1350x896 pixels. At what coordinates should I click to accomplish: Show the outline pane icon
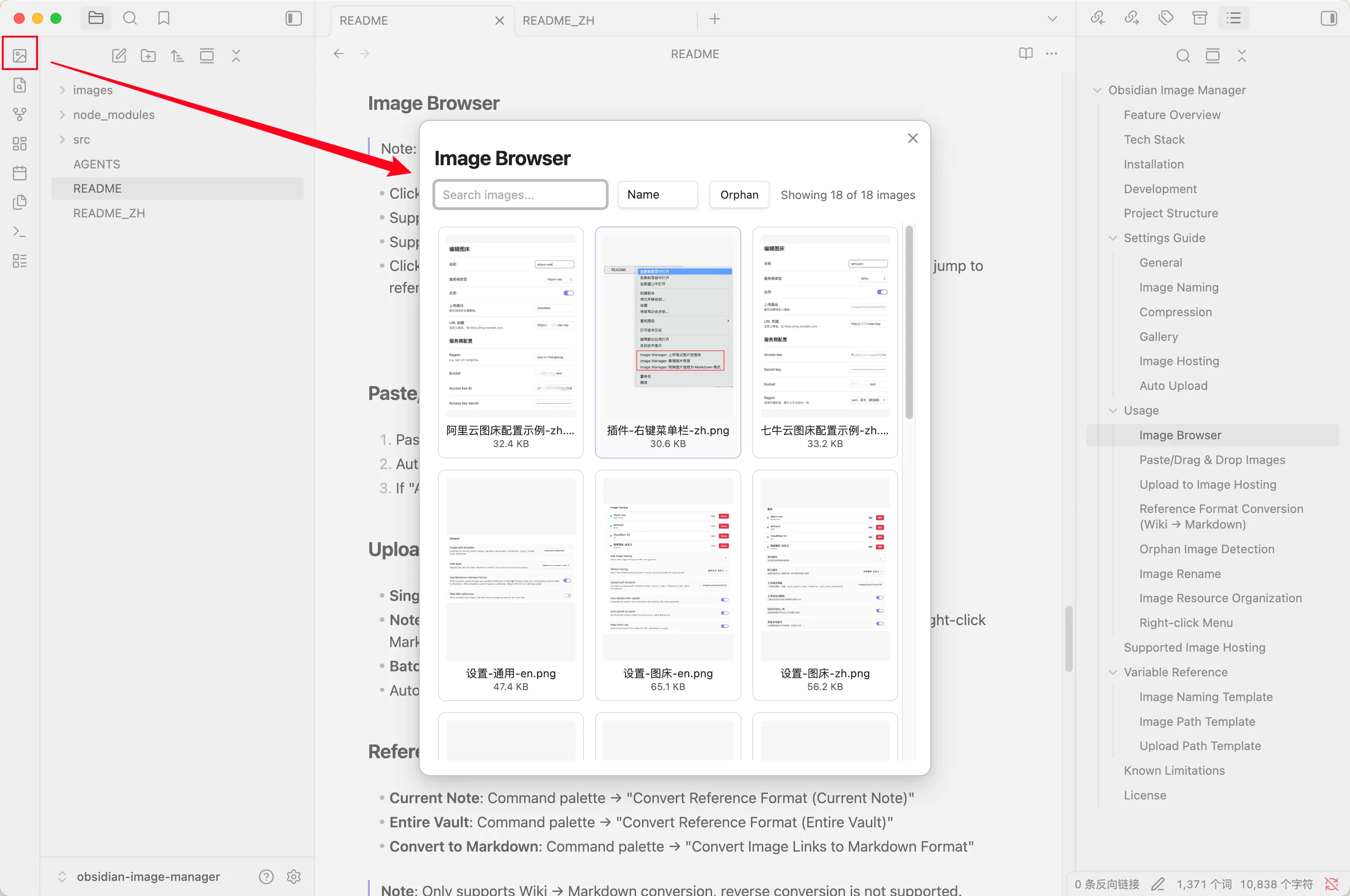point(1234,18)
